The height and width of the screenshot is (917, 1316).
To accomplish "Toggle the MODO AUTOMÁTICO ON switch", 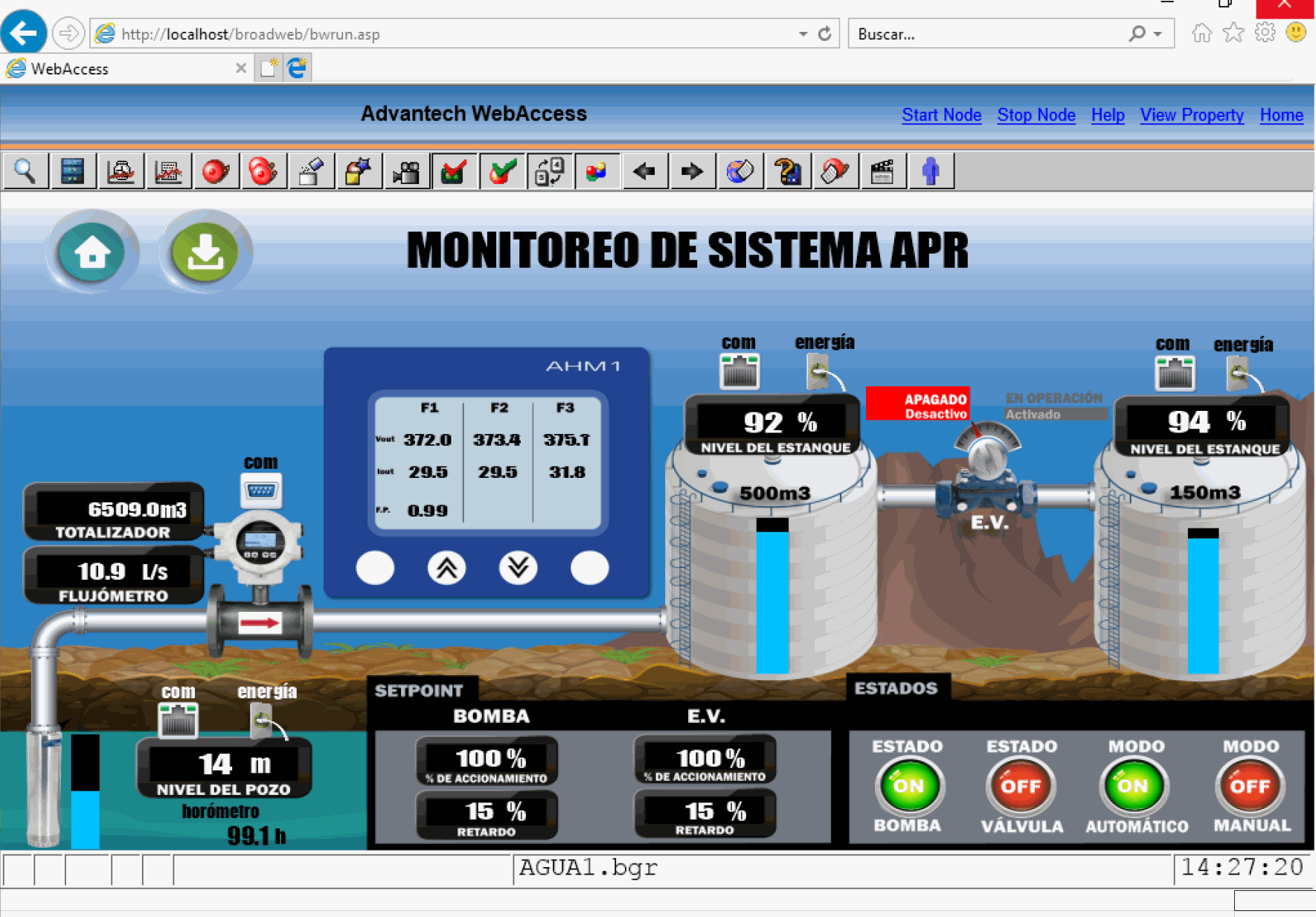I will 1134,786.
